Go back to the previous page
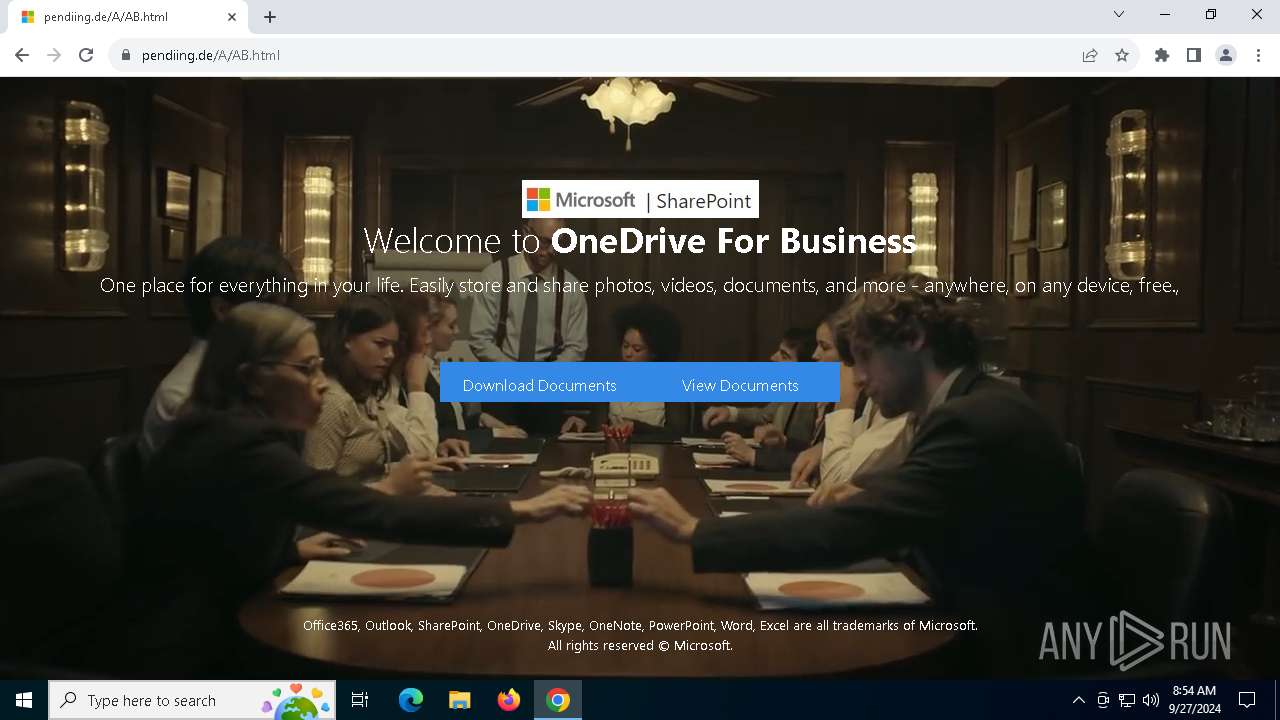 click(22, 55)
